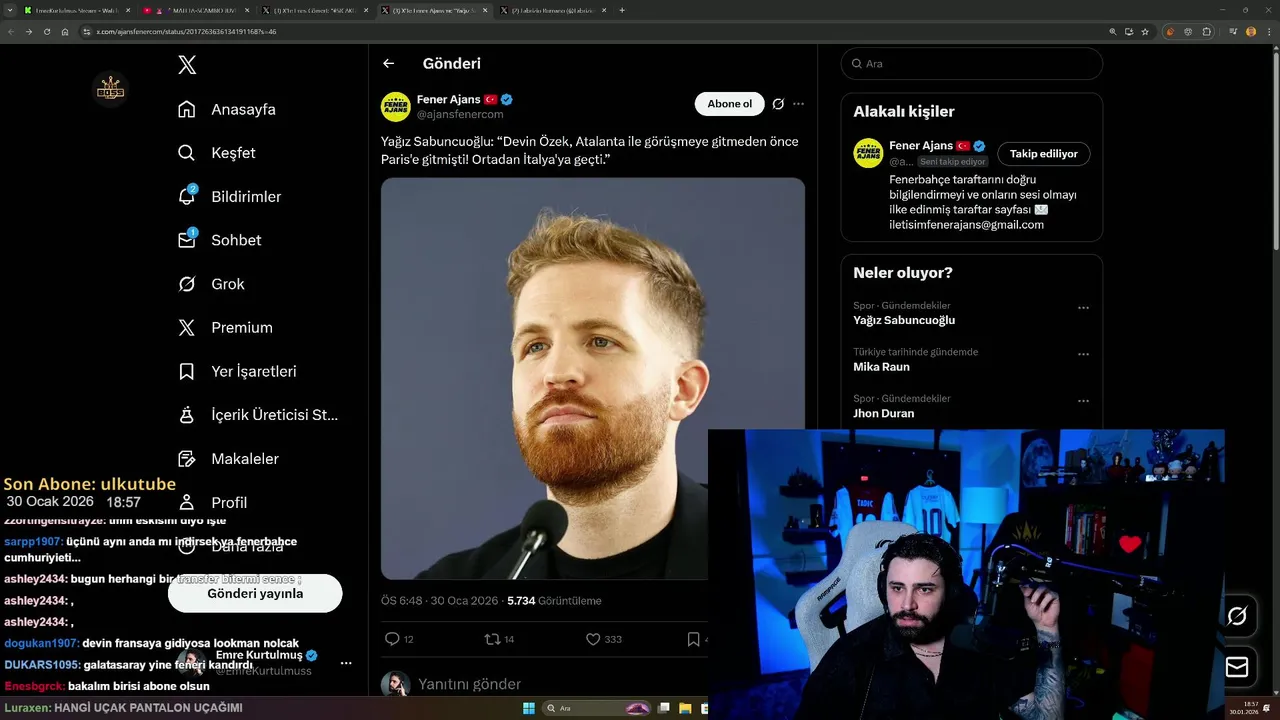This screenshot has height=720, width=1280.
Task: Open the post's three-dot more menu
Action: tap(798, 104)
